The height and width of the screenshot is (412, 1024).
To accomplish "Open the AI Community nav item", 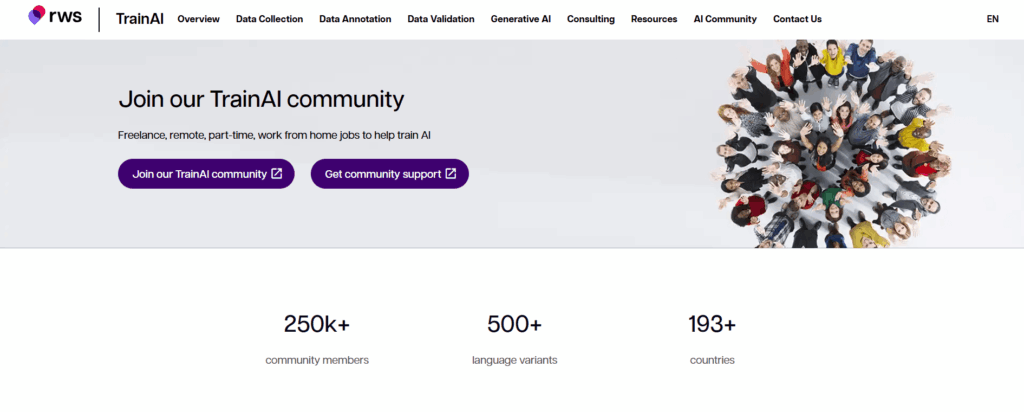I will coord(725,19).
